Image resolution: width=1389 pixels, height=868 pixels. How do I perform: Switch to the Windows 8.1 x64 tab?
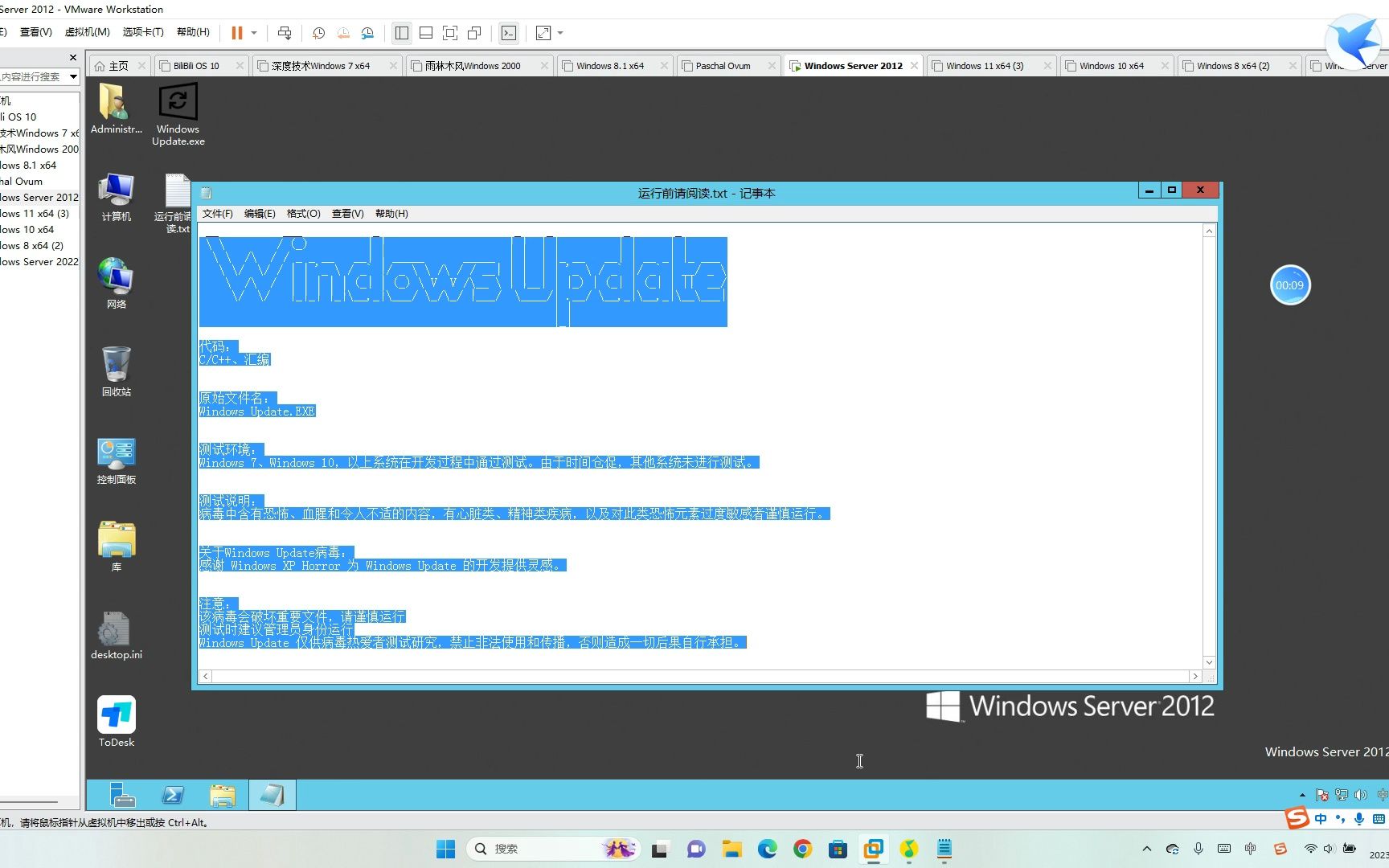click(x=610, y=66)
